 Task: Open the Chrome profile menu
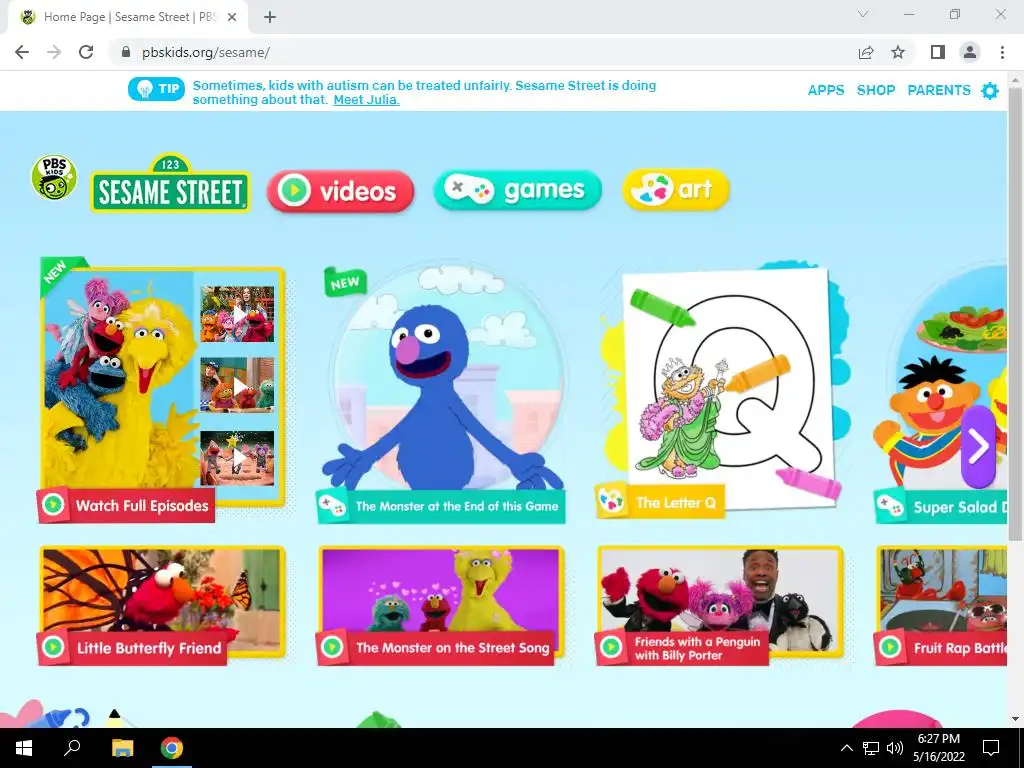[x=970, y=52]
